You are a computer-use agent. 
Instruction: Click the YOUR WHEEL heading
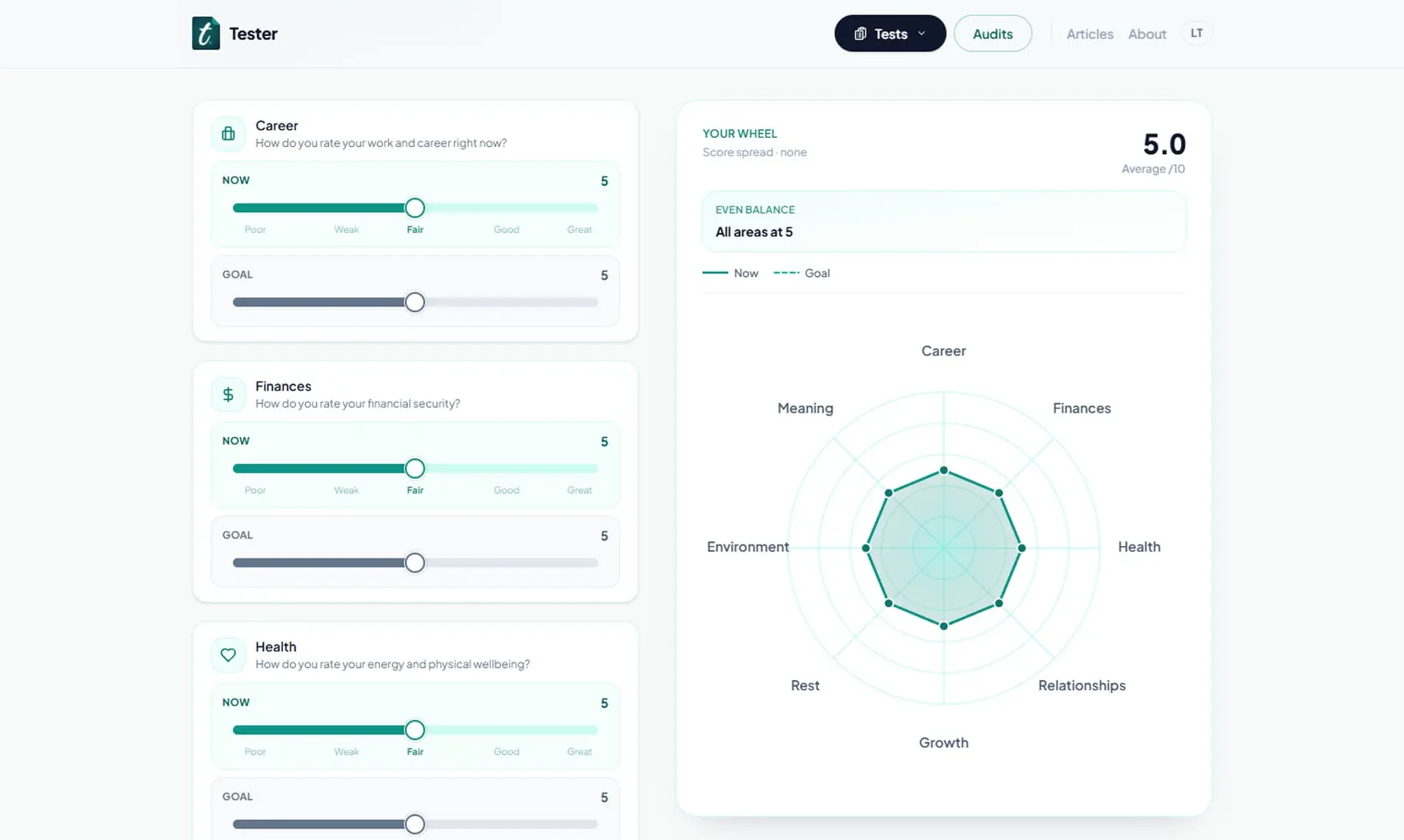tap(739, 133)
